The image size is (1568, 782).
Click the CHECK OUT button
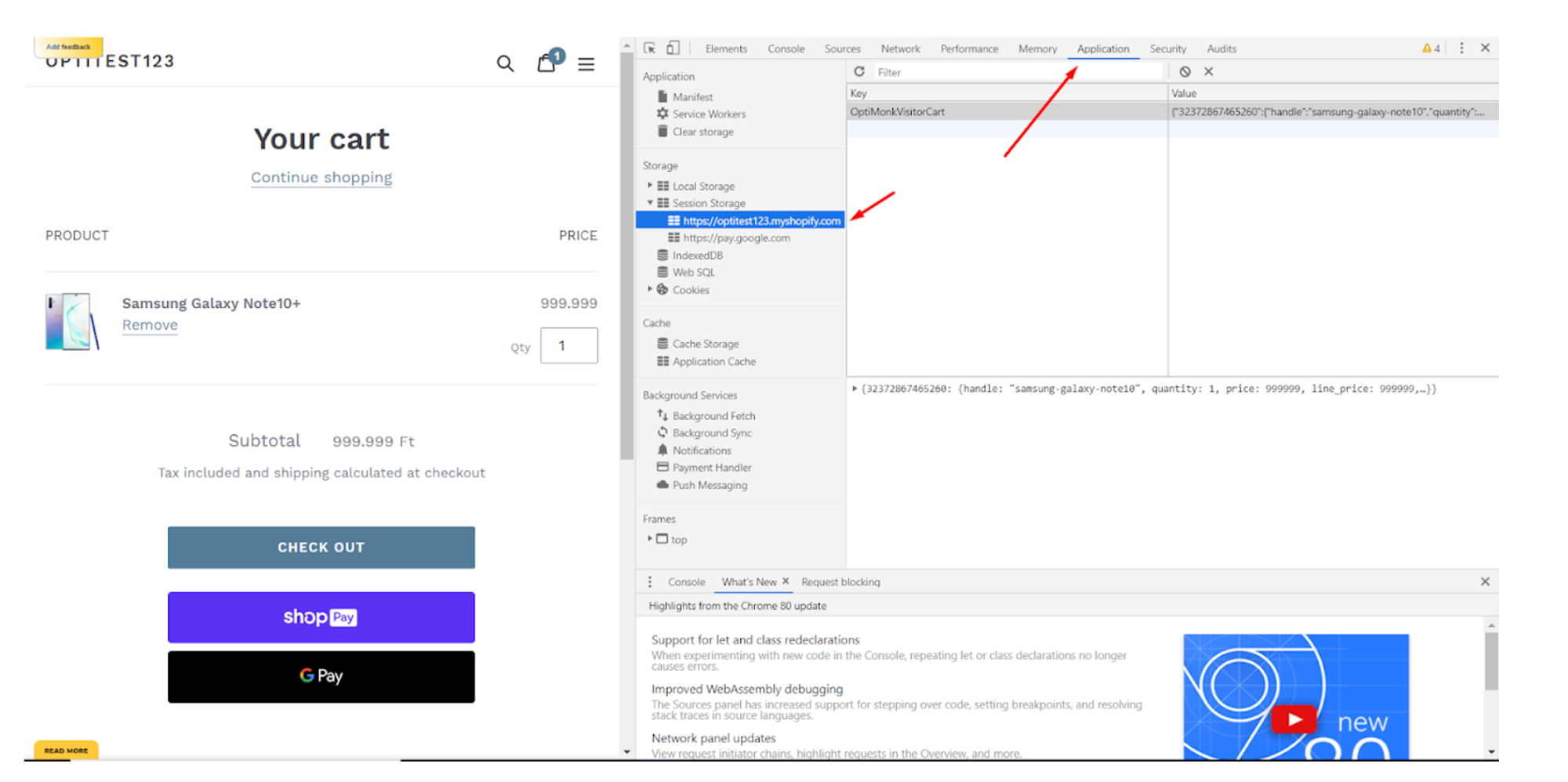pyautogui.click(x=321, y=547)
